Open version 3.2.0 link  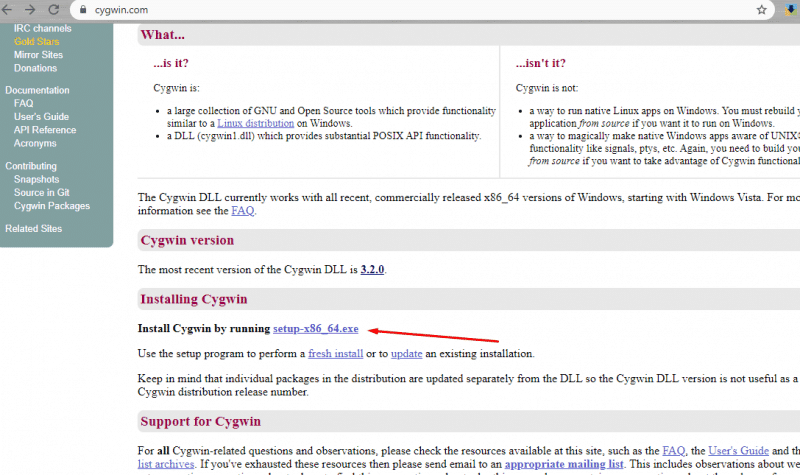(x=372, y=269)
